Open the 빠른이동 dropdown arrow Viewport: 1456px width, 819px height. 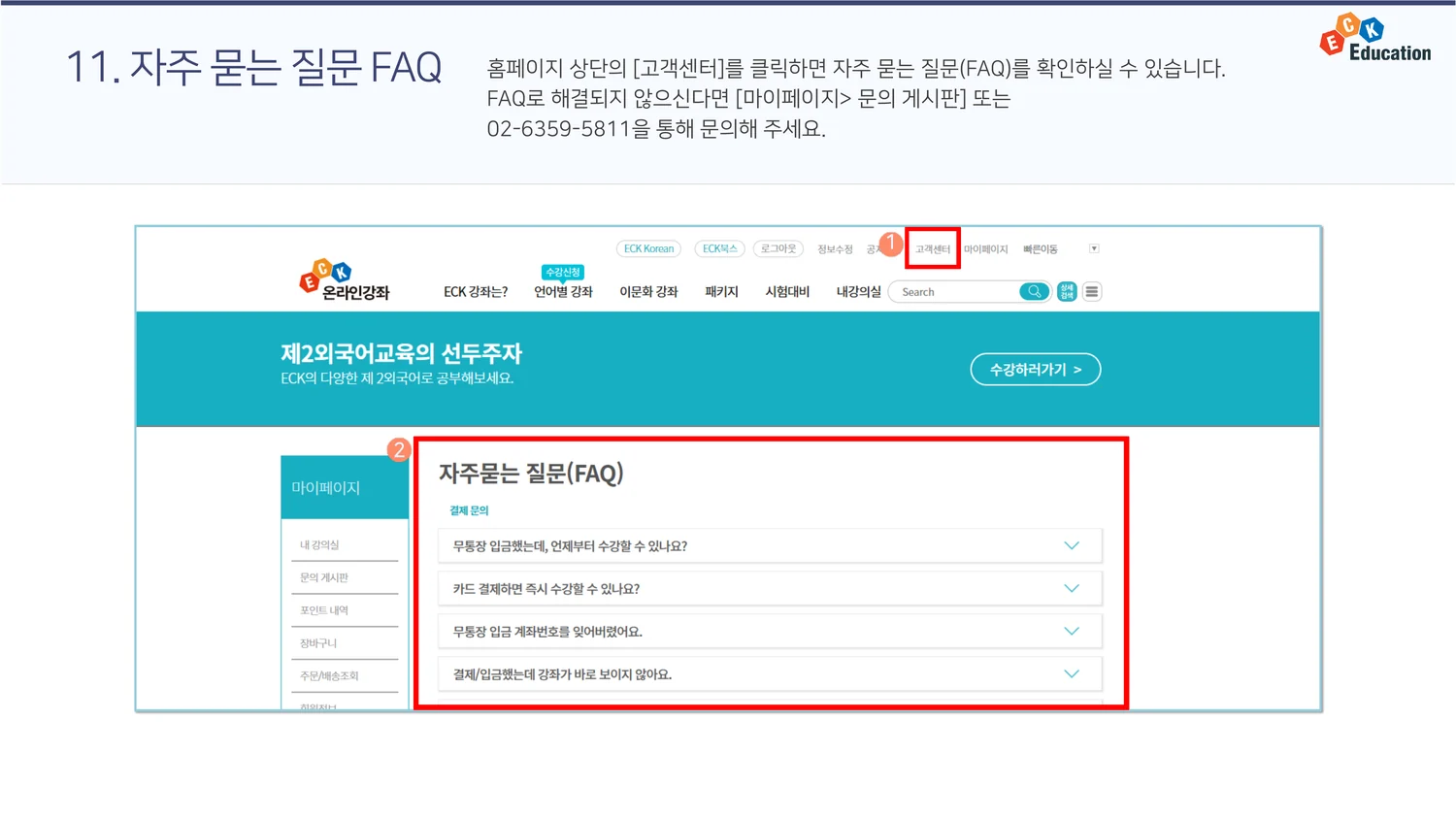[1094, 248]
